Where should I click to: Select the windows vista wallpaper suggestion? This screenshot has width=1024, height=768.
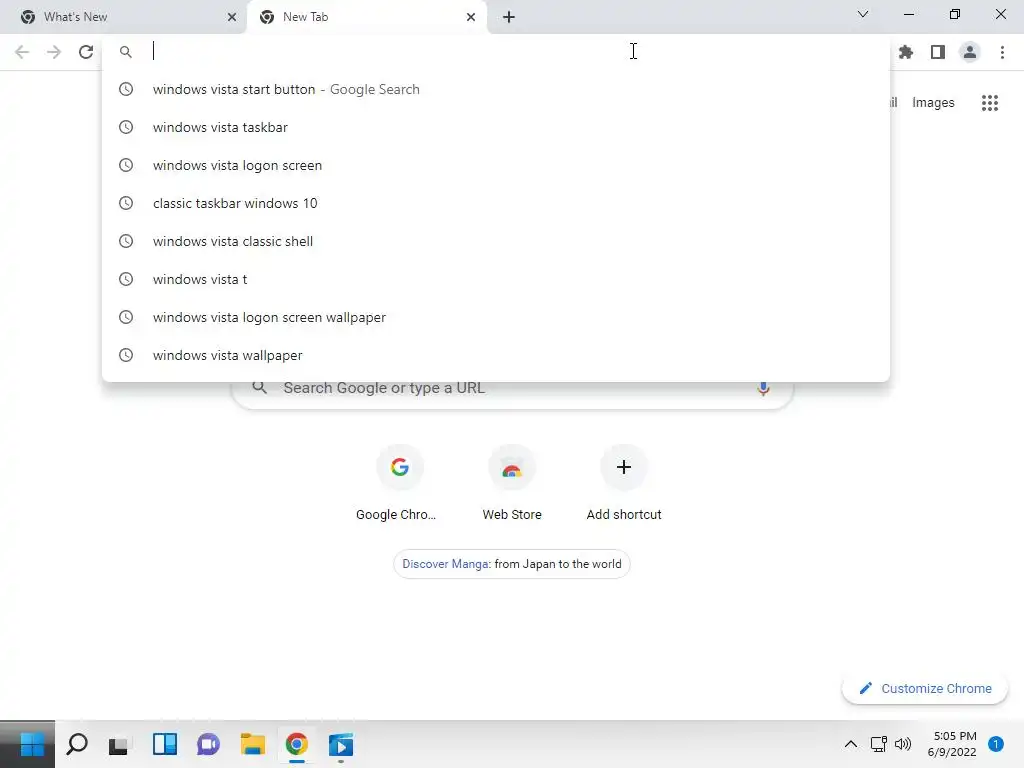point(496,355)
